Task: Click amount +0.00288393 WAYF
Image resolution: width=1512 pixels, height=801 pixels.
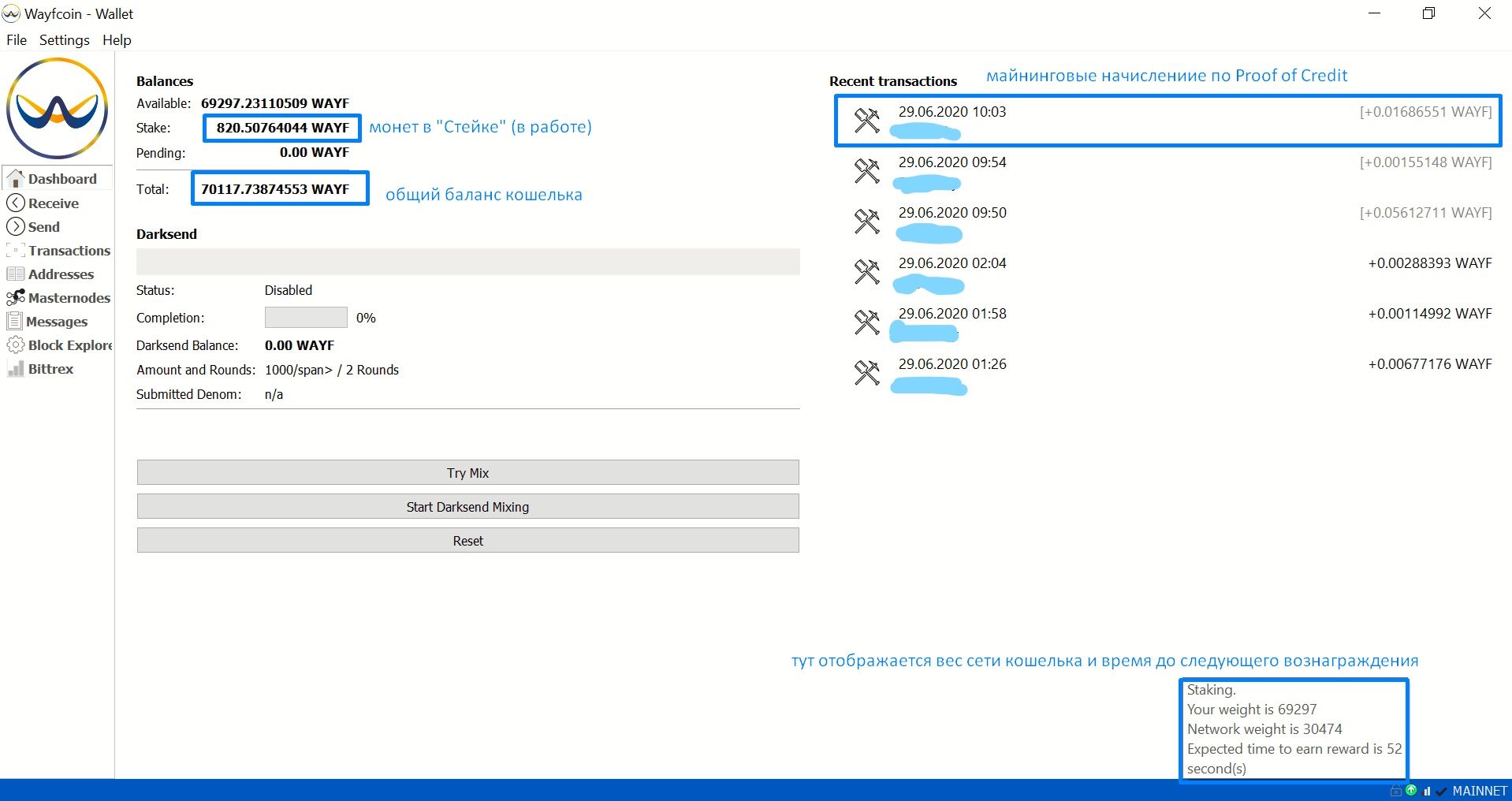Action: (x=1430, y=263)
